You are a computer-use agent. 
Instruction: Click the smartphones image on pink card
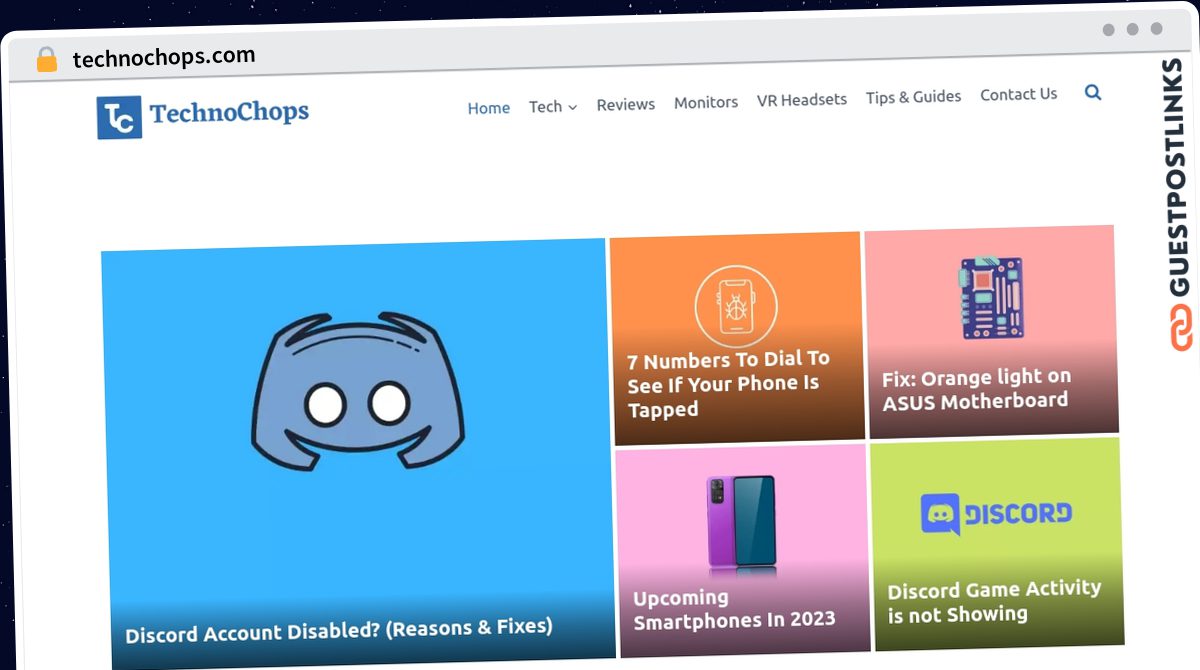[741, 525]
